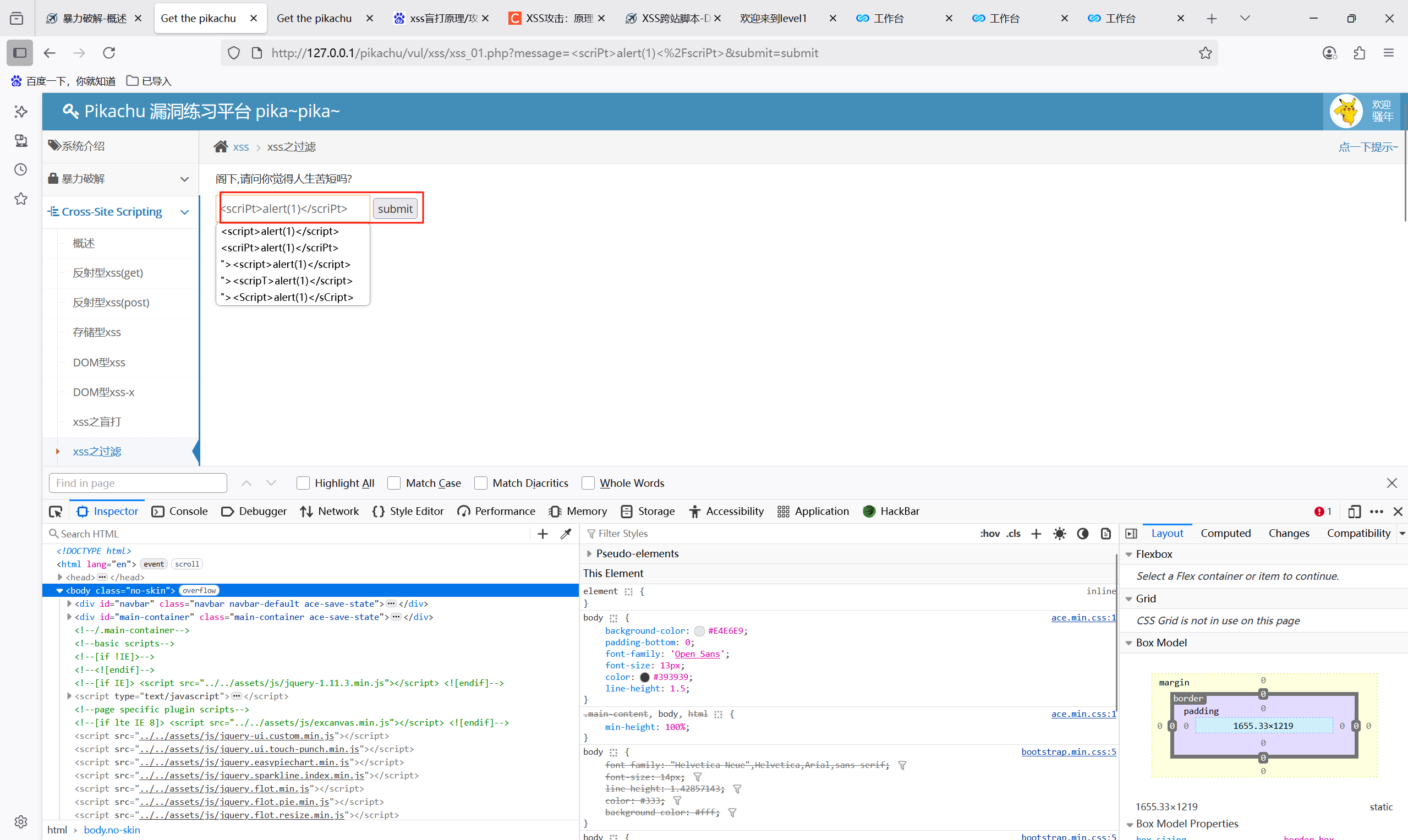Collapse the body element node
The image size is (1408, 840).
(59, 591)
